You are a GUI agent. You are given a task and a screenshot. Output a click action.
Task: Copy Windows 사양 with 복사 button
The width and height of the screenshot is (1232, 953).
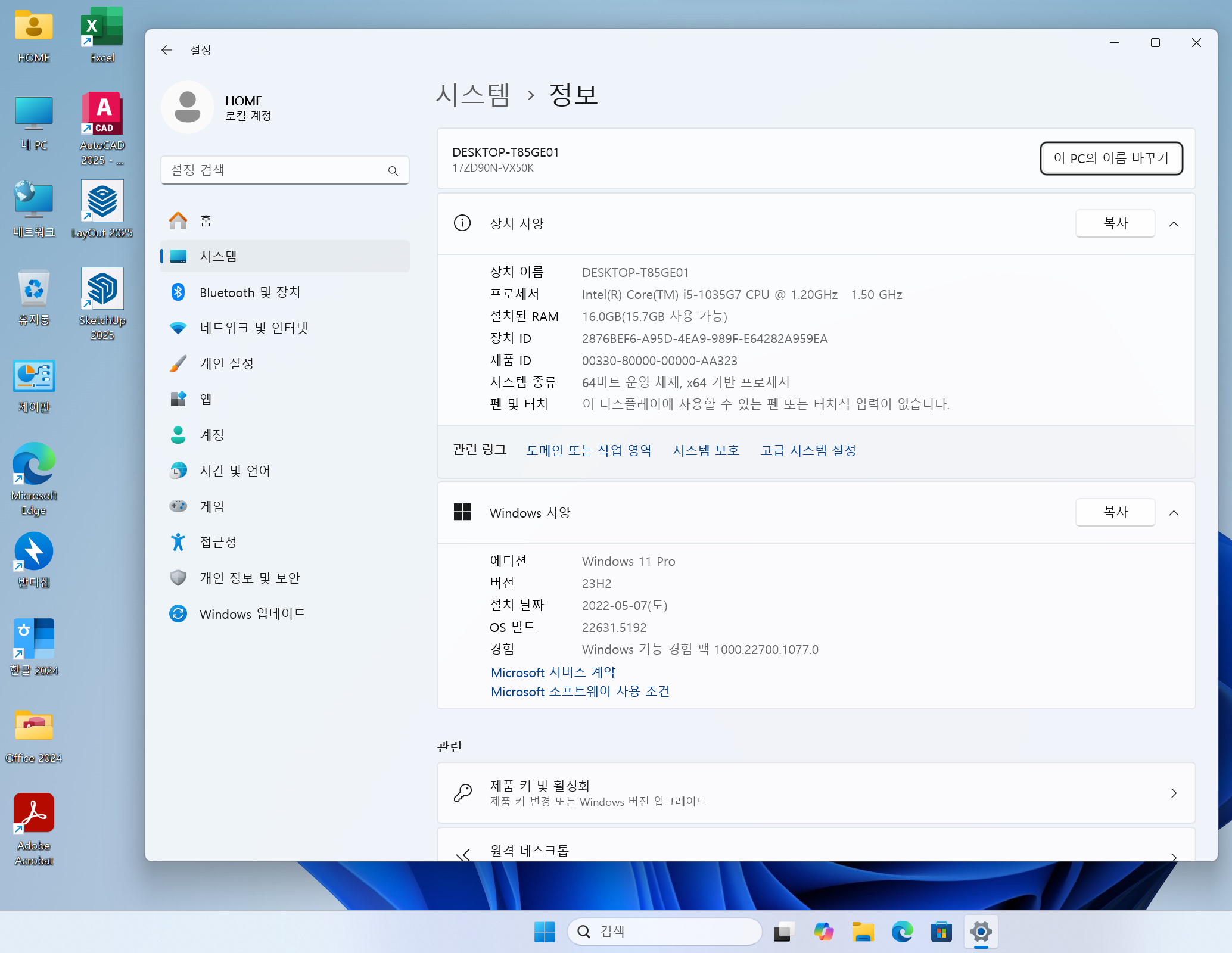click(1115, 512)
